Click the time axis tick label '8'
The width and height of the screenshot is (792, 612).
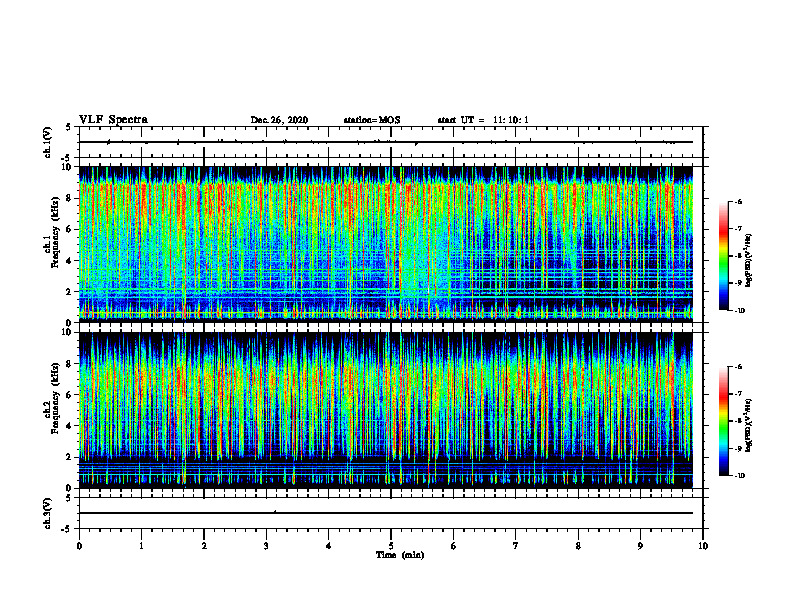coord(578,546)
